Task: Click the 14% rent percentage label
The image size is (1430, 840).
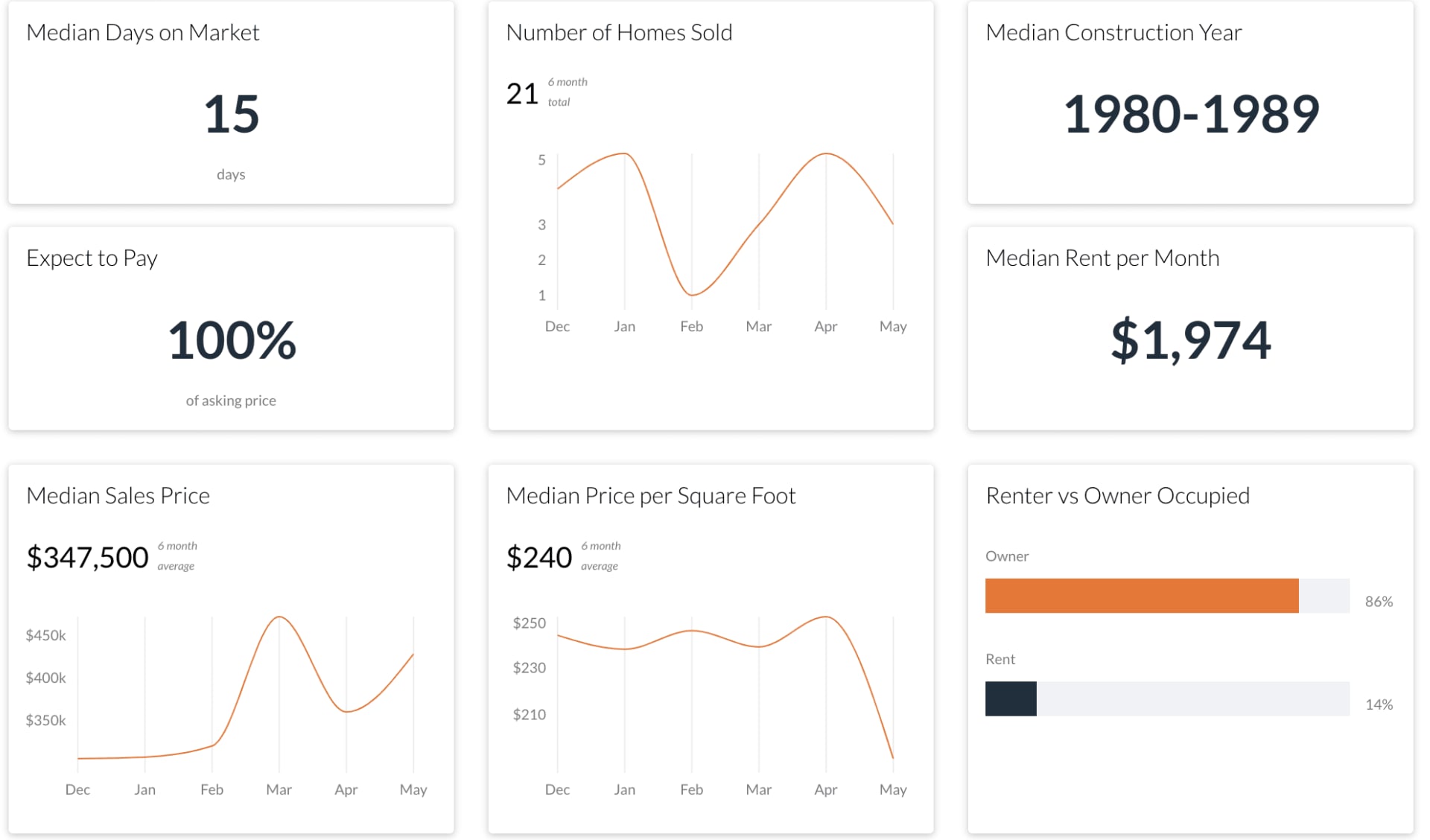Action: point(1378,704)
